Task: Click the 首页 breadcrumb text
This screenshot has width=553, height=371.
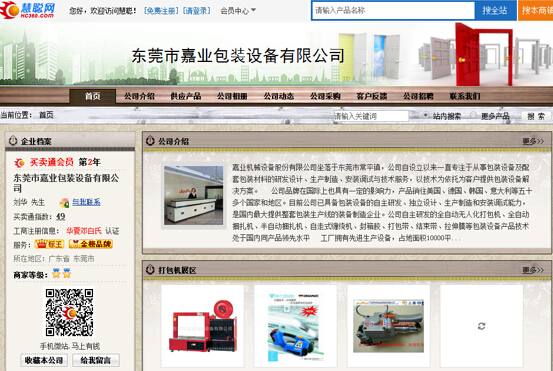Action: tap(46, 115)
